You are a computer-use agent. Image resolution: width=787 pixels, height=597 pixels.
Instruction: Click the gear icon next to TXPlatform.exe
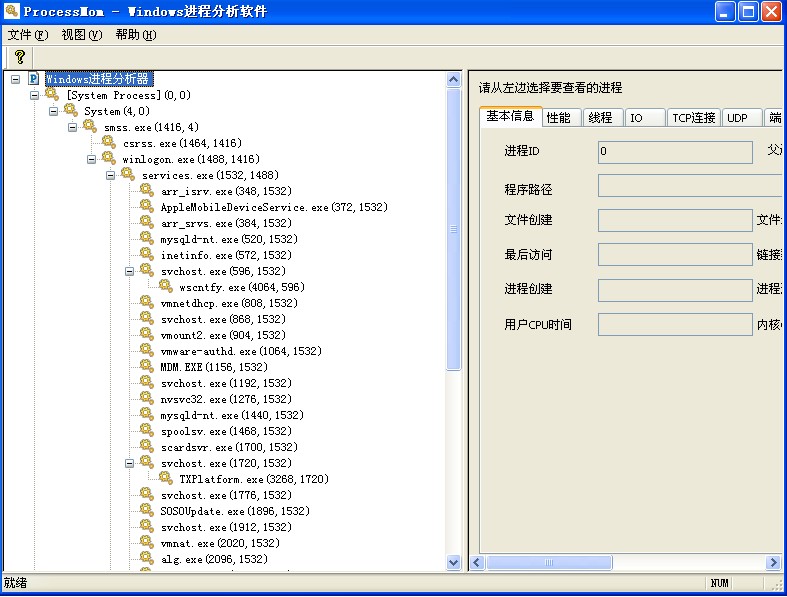[x=166, y=479]
